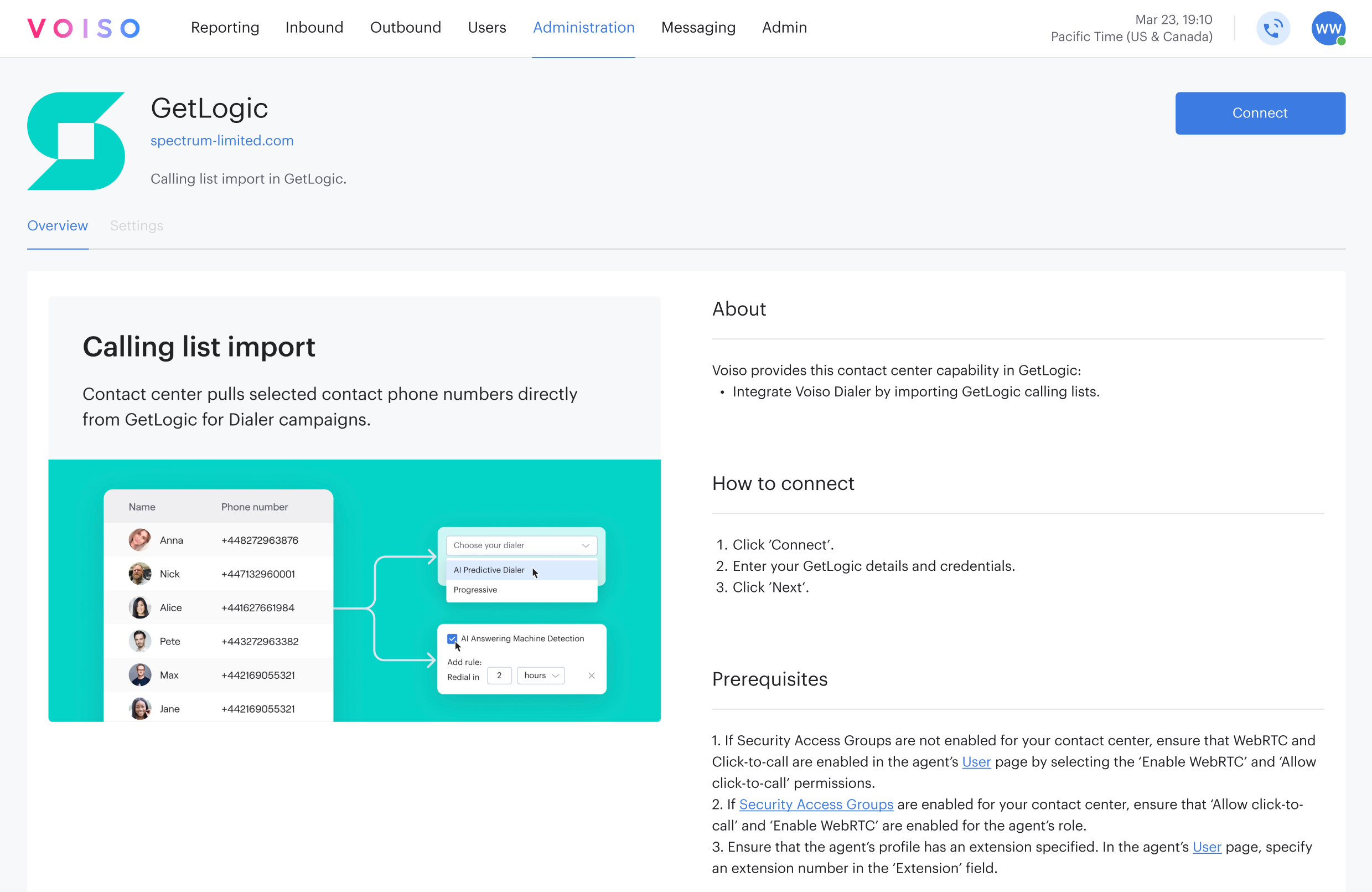Switch to the Overview tab
The image size is (1372, 892).
click(x=58, y=225)
